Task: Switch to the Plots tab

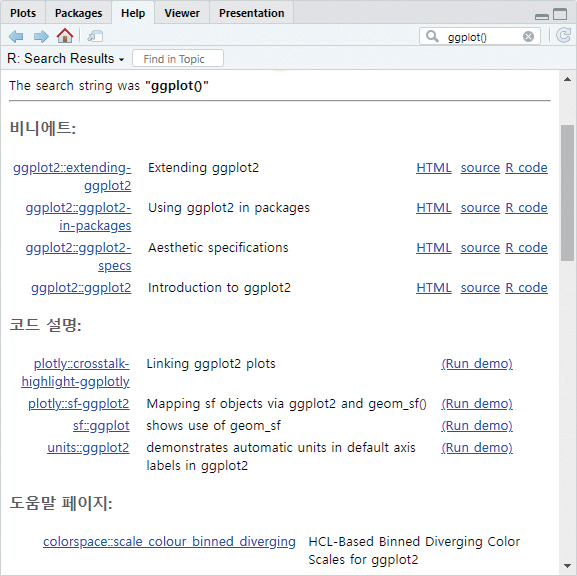Action: 23,13
